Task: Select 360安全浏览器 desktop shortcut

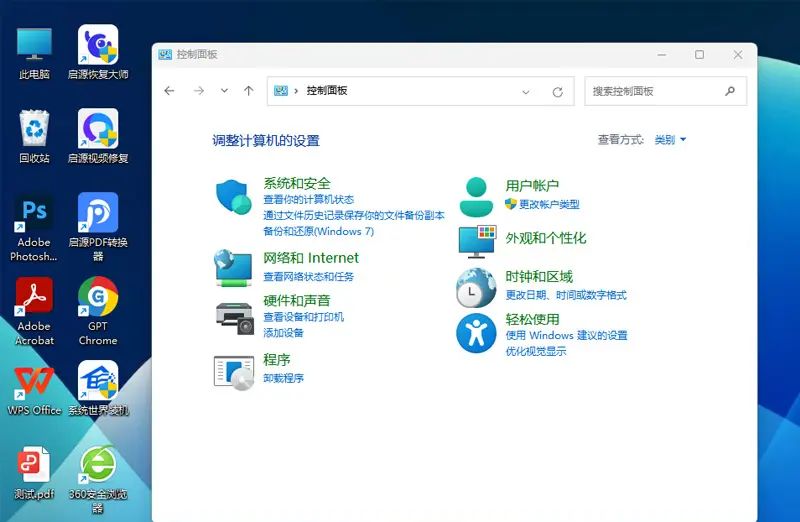Action: click(x=98, y=479)
